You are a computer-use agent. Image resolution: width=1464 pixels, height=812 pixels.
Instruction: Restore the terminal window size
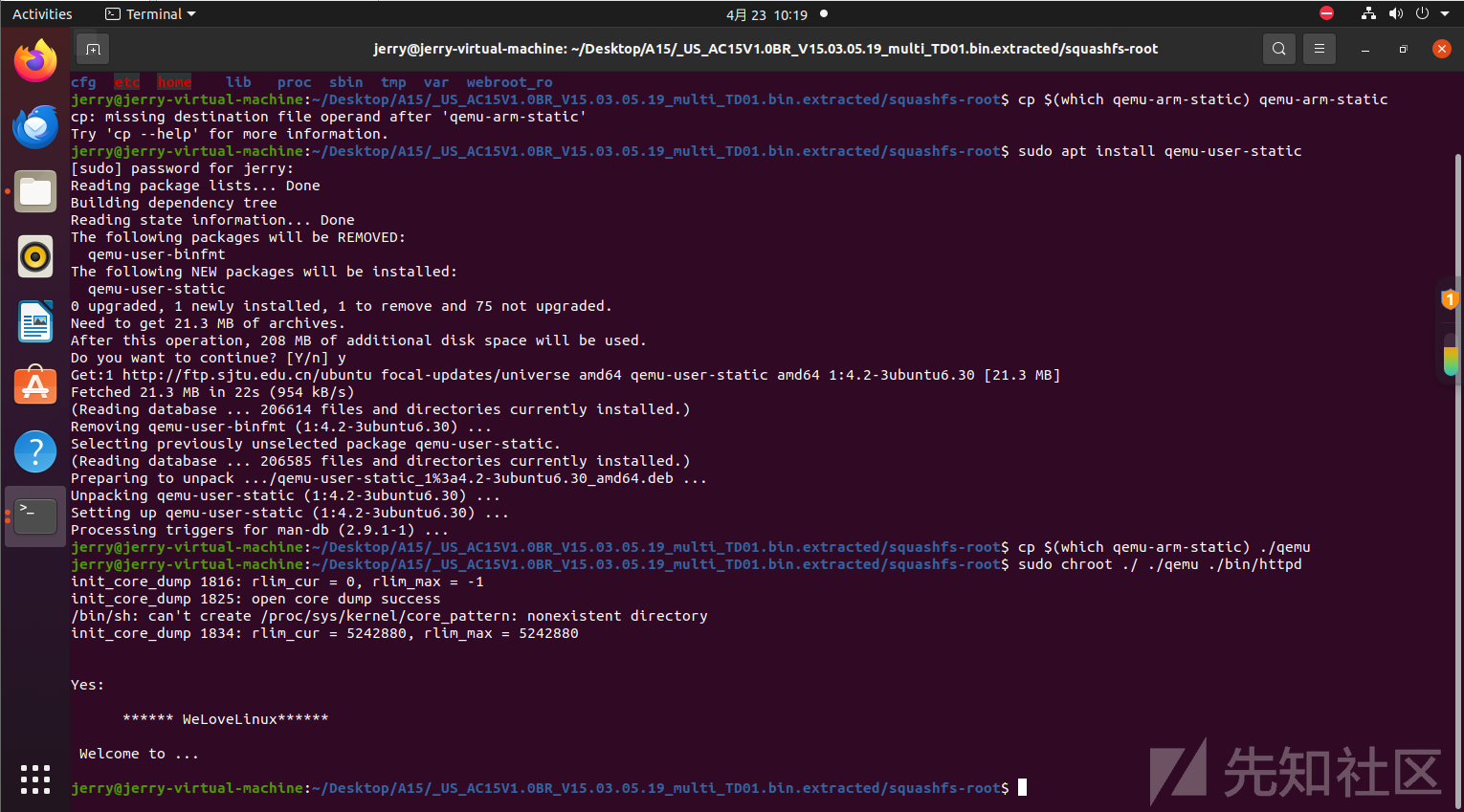tap(1404, 49)
